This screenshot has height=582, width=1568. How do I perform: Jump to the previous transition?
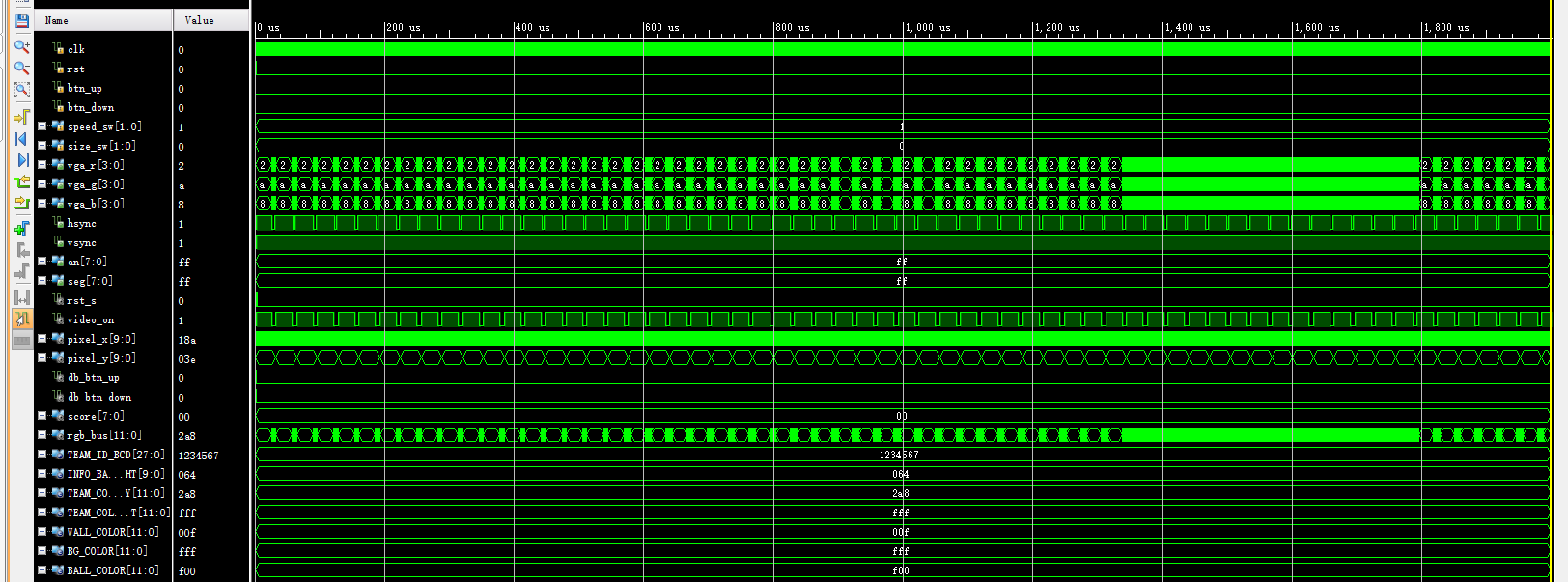(21, 182)
